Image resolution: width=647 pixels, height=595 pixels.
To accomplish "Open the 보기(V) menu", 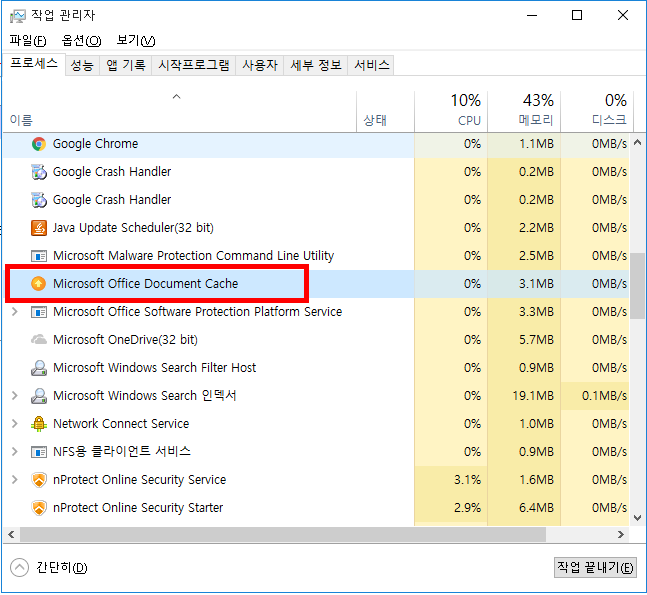I will 136,40.
